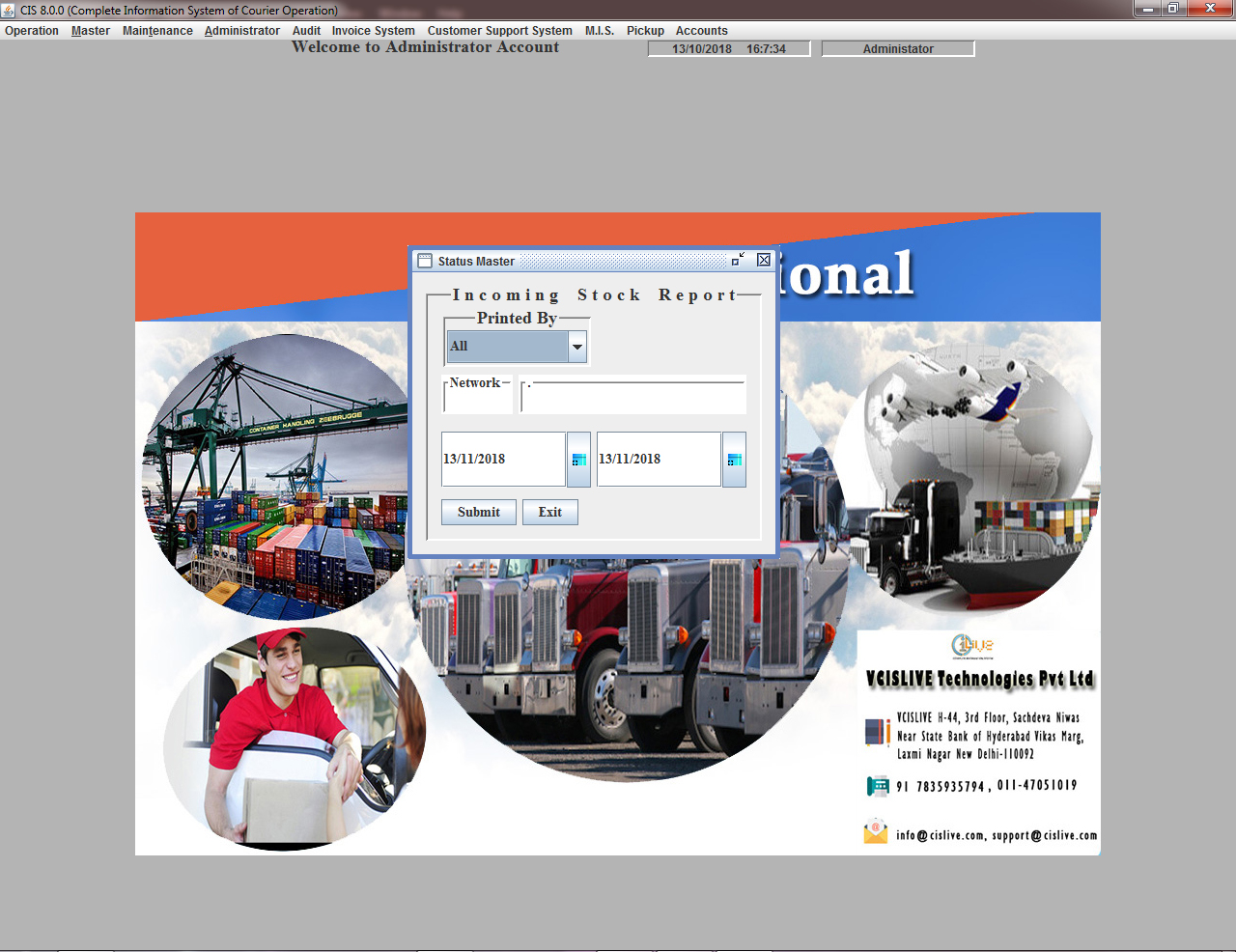The height and width of the screenshot is (952, 1236).
Task: Click 'VCISLIVE Technologies Pvt Ltd' heading
Action: coord(979,680)
